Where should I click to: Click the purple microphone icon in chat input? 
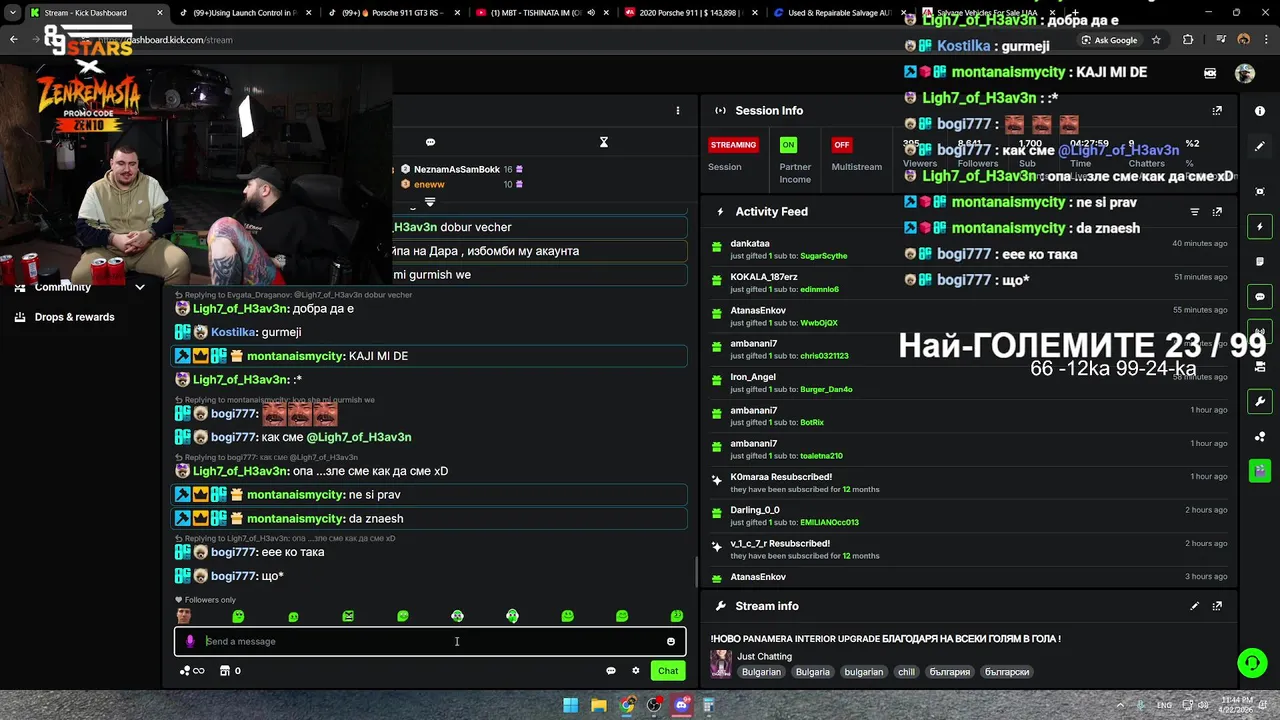pos(190,642)
